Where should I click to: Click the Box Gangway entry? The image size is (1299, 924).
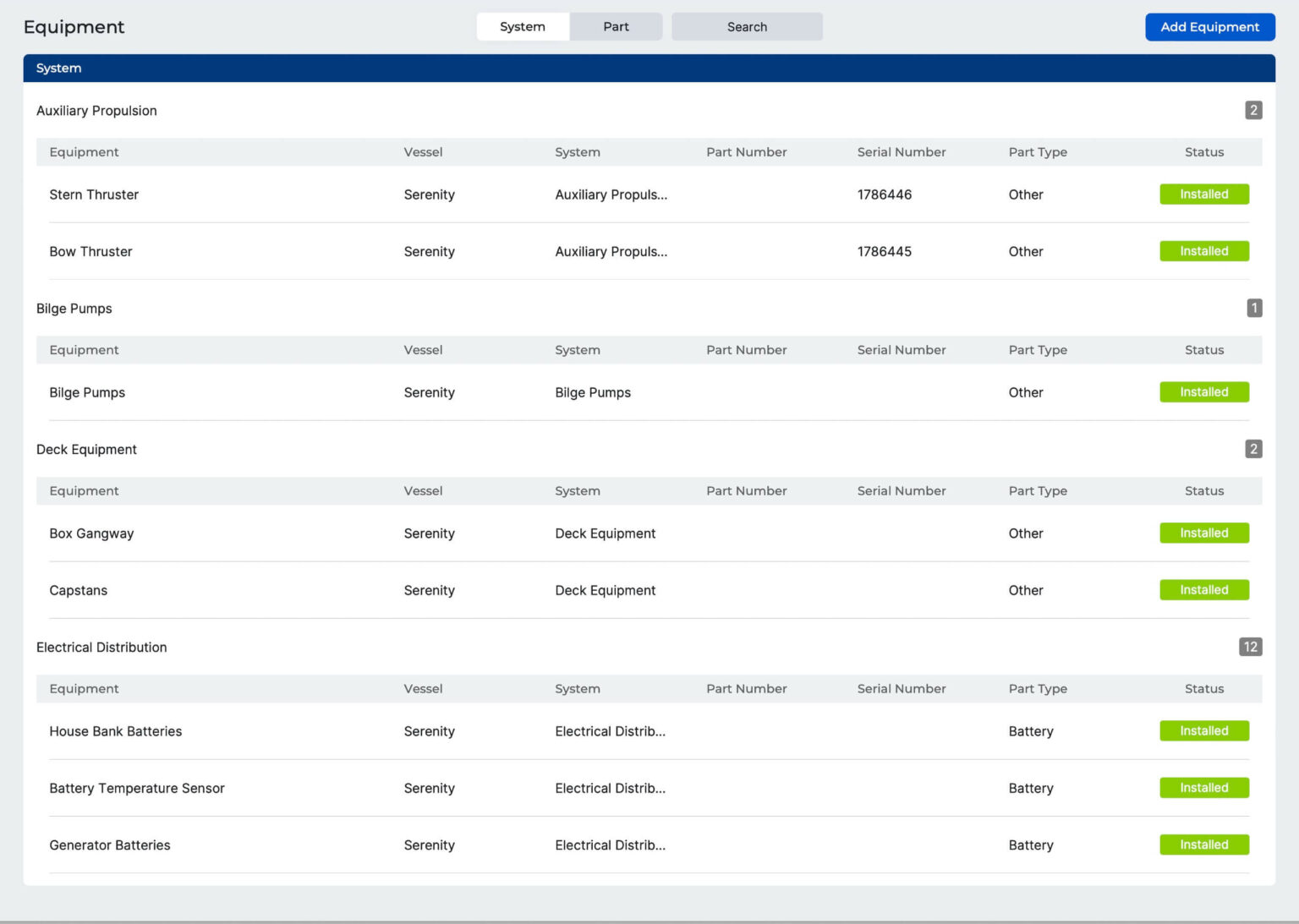(91, 533)
